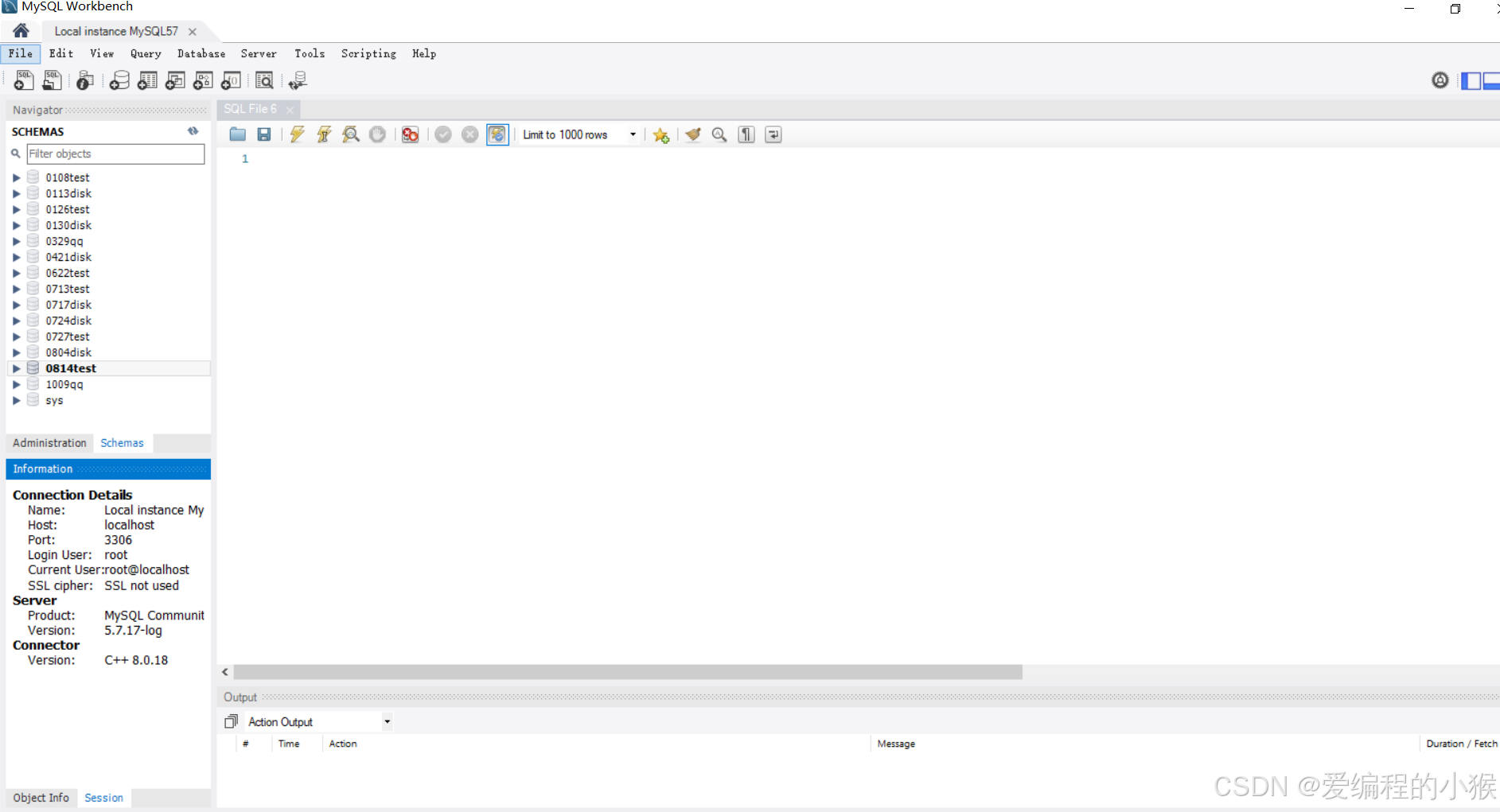Open script file folder icon in editor

pyautogui.click(x=237, y=134)
